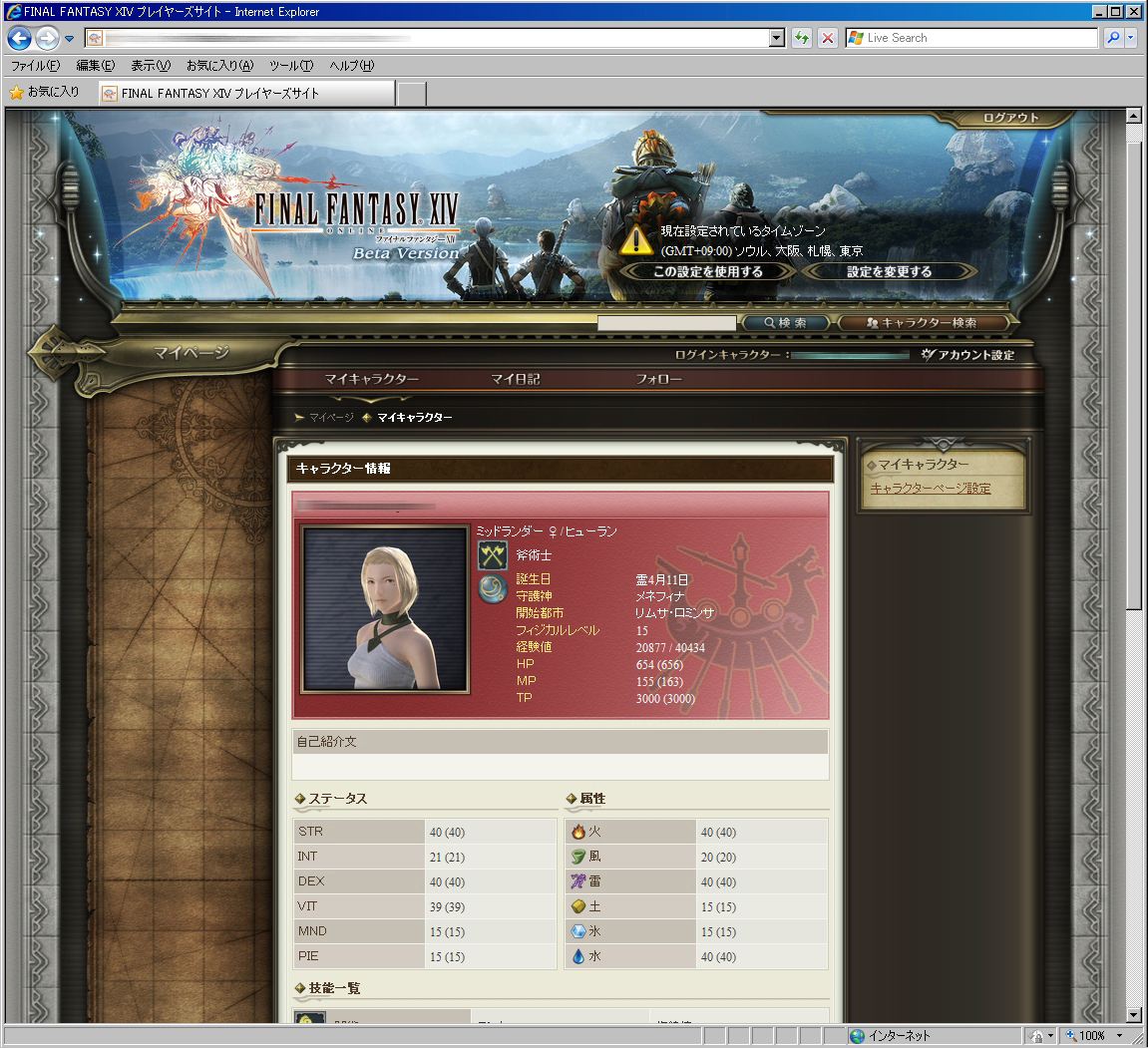
Task: Click the crossed axes 斧術士 class icon
Action: click(493, 554)
